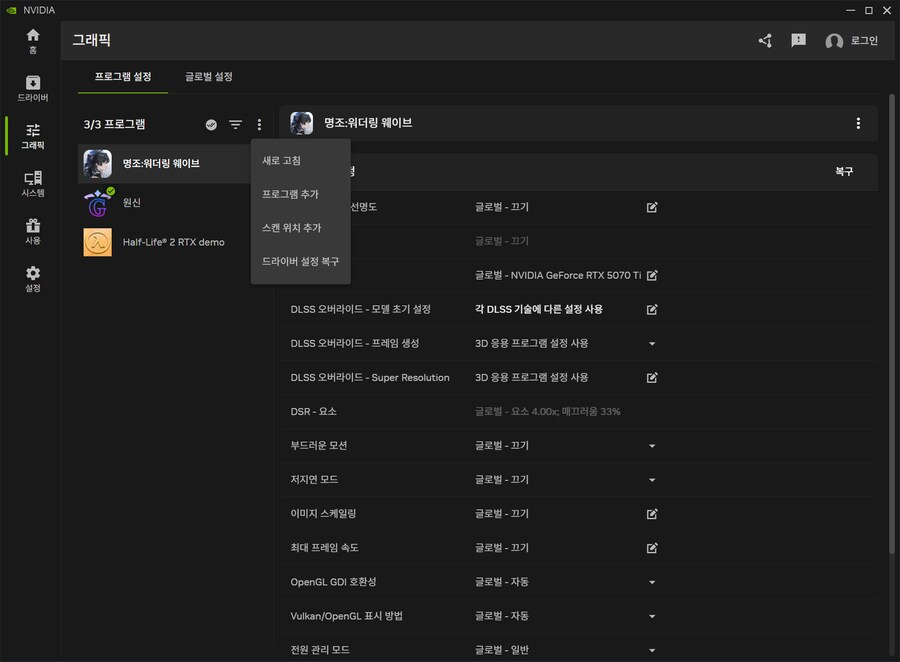Image resolution: width=900 pixels, height=662 pixels.
Task: Click the settings panel vertical scrollbar
Action: (891, 324)
